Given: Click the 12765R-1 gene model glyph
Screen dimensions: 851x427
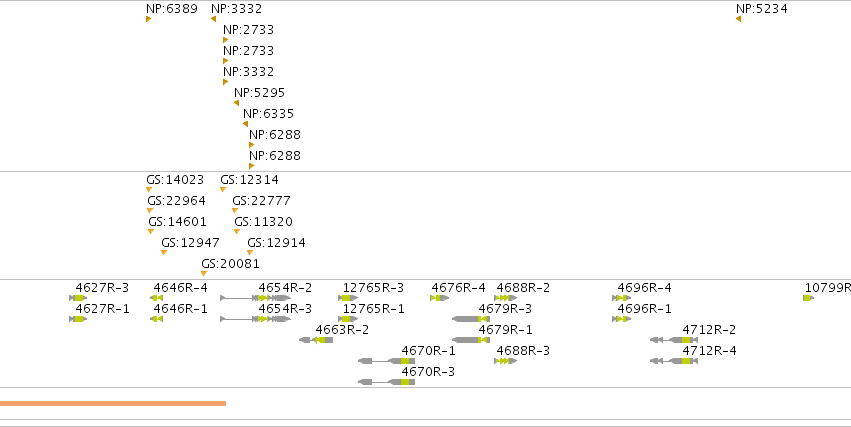Looking at the screenshot, I should click(348, 319).
